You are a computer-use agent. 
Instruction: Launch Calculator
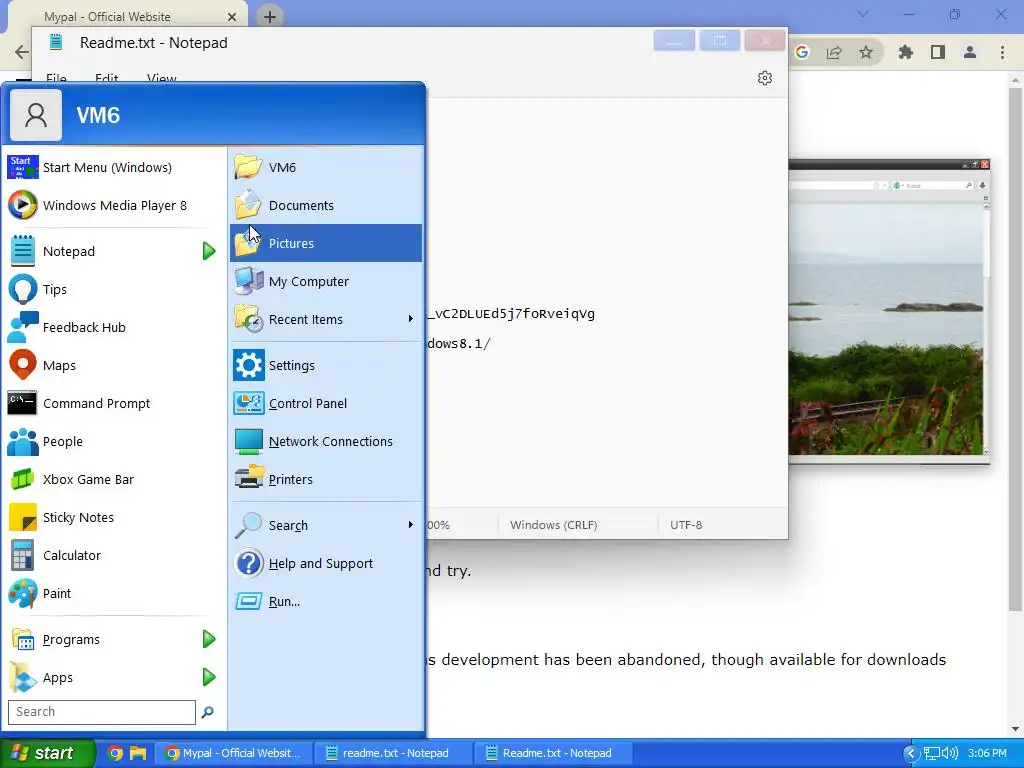[114, 555]
